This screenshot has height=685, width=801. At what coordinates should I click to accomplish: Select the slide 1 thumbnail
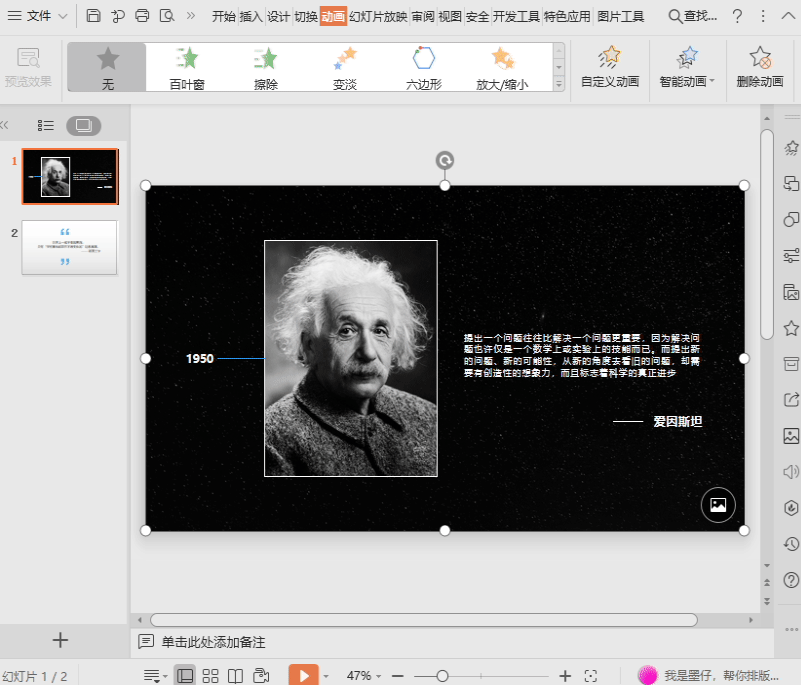(x=70, y=177)
